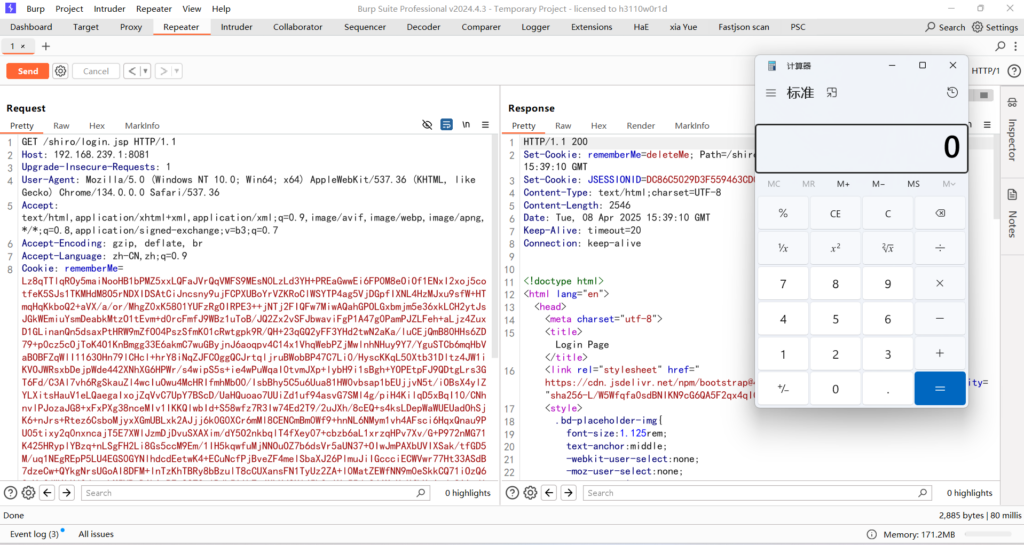Switch to the Intruder tab
1024x545 pixels.
[236, 27]
